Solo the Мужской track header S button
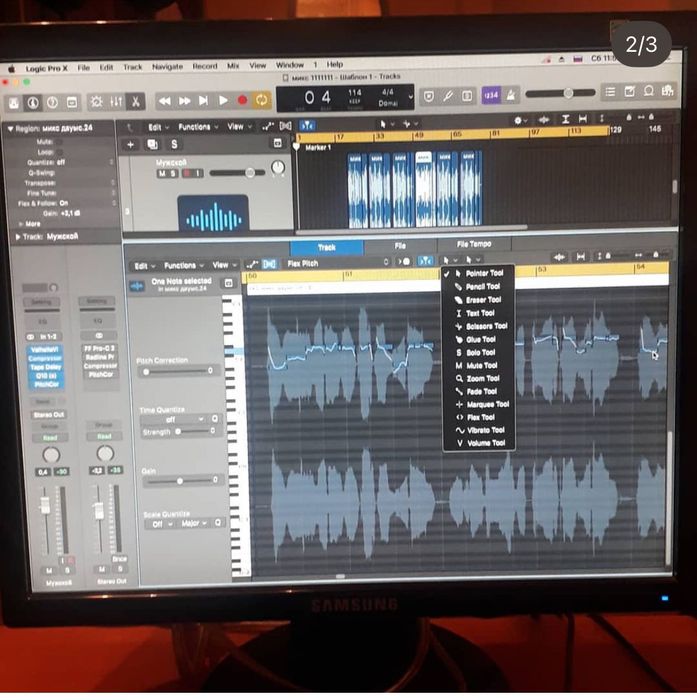 pos(172,173)
